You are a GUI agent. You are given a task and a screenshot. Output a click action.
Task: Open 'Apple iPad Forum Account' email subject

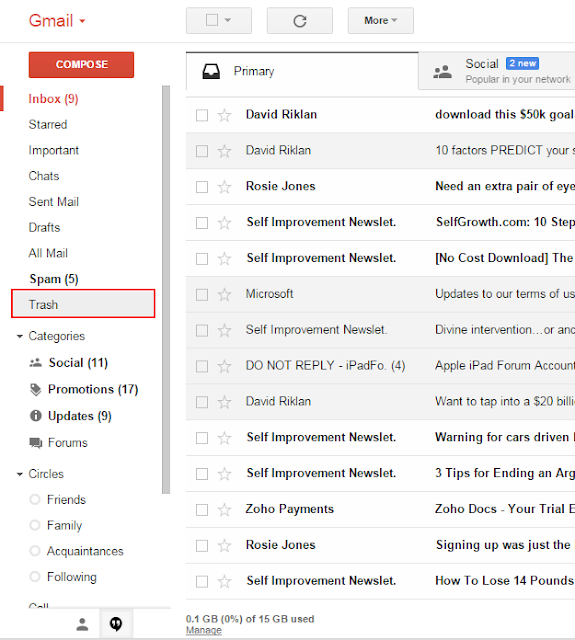click(505, 365)
